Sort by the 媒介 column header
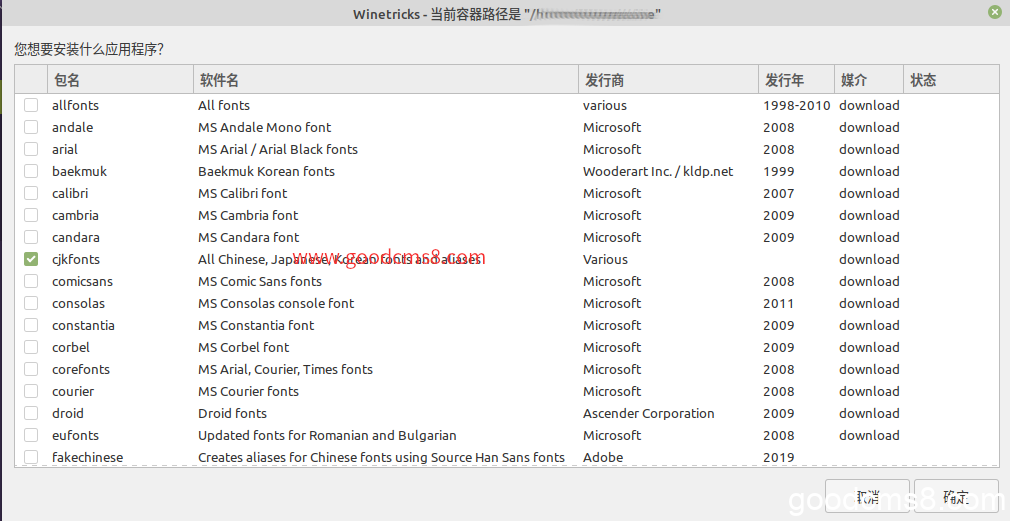This screenshot has height=521, width=1010. (x=869, y=80)
